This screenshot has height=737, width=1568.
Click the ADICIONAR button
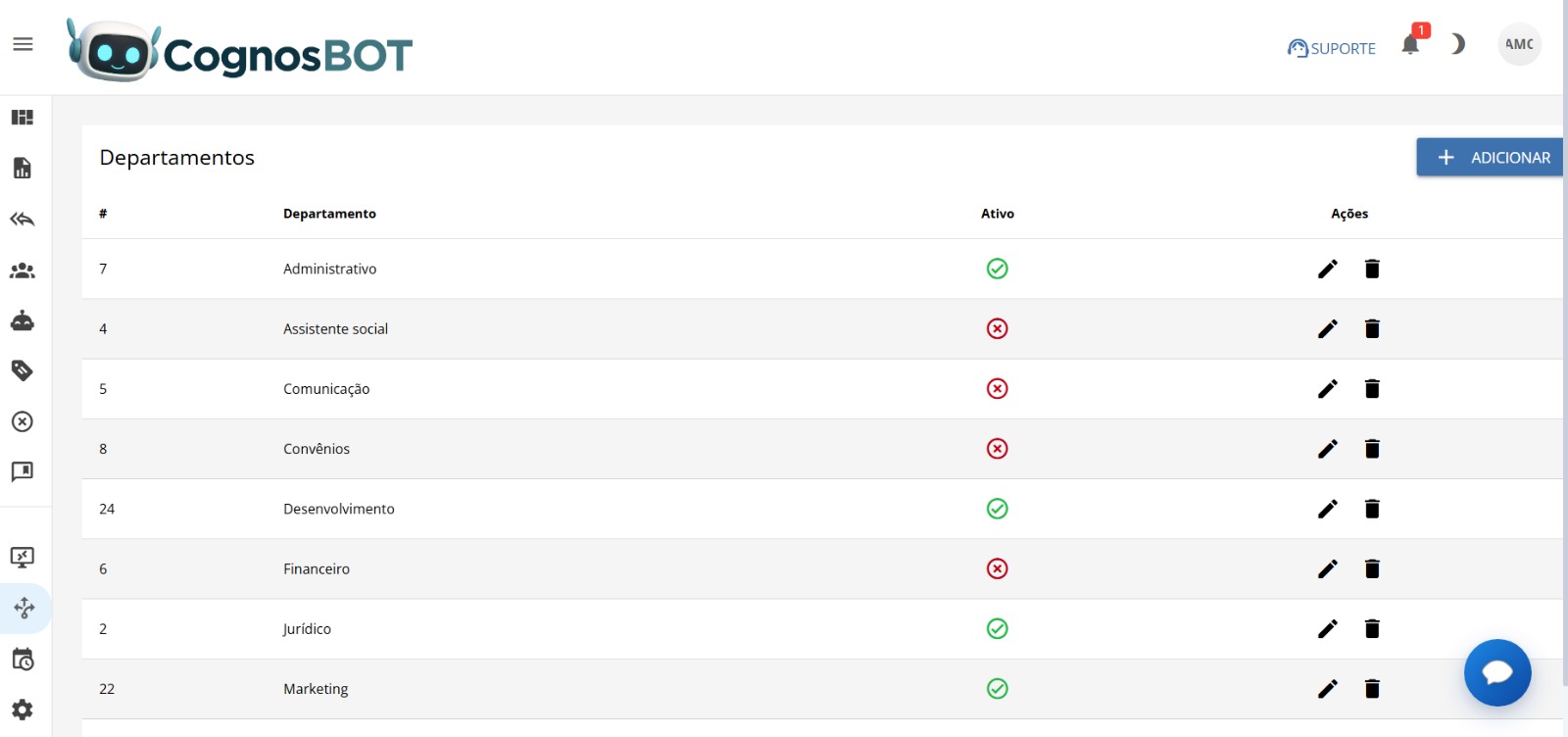(x=1491, y=158)
